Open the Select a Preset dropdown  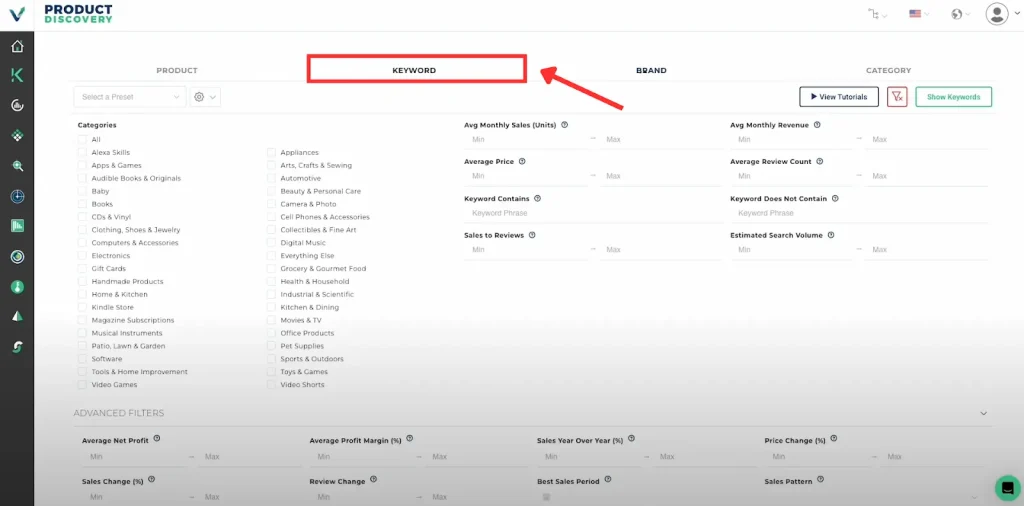point(130,97)
